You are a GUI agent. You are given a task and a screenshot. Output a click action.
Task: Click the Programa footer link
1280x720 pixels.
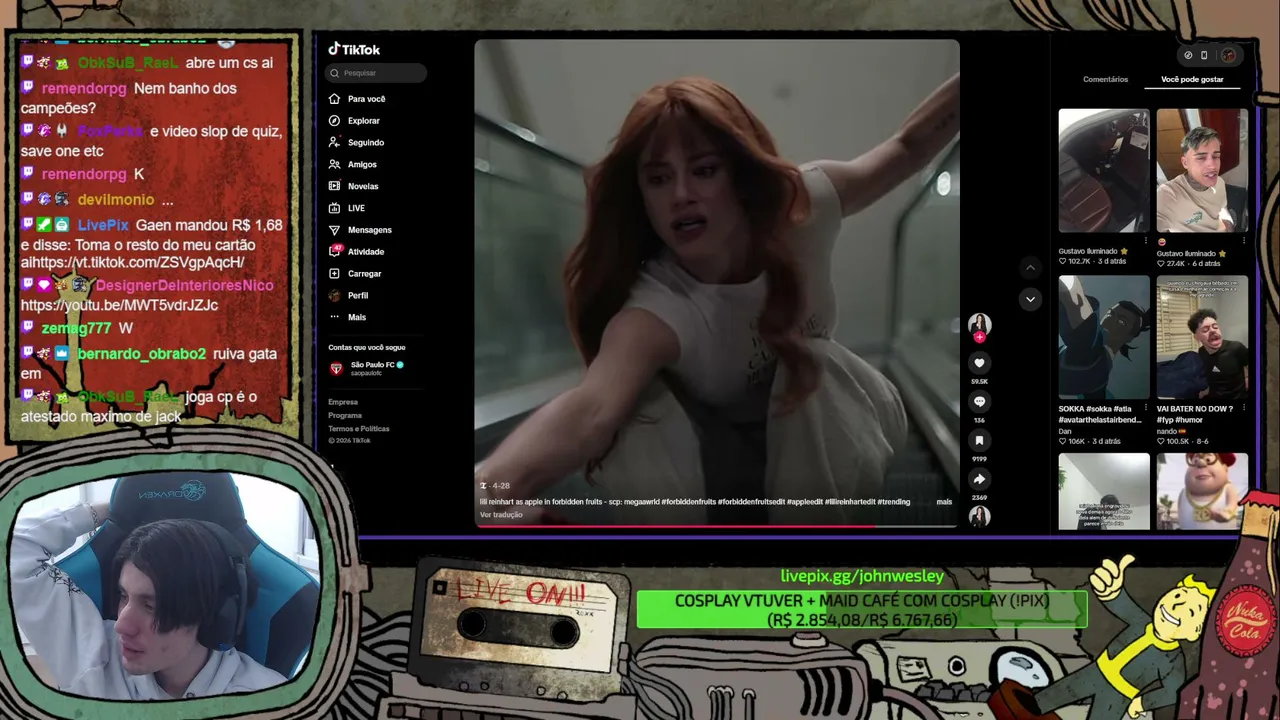tap(345, 415)
